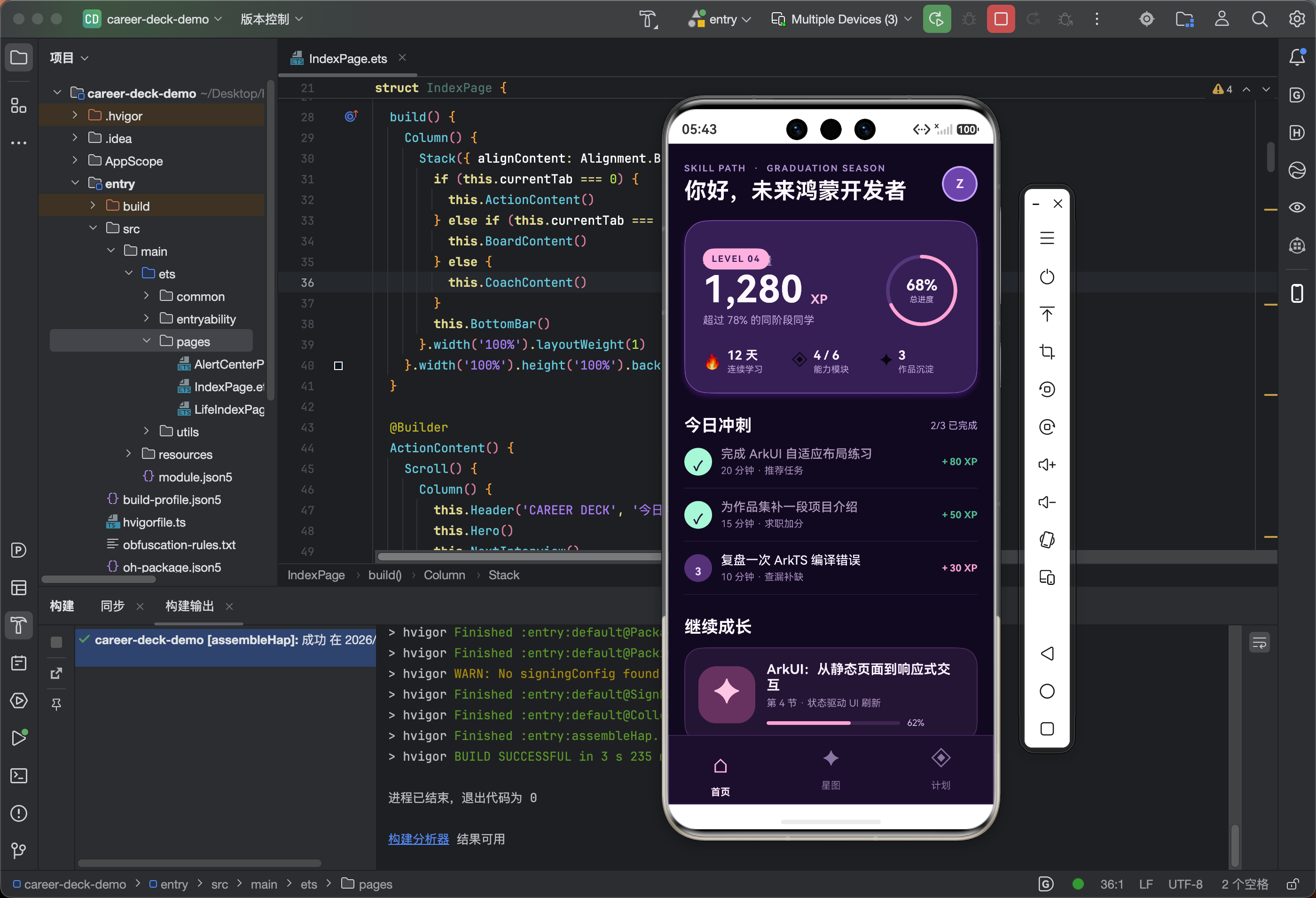Click emulator home circle button
The image size is (1316, 898).
[x=1047, y=691]
